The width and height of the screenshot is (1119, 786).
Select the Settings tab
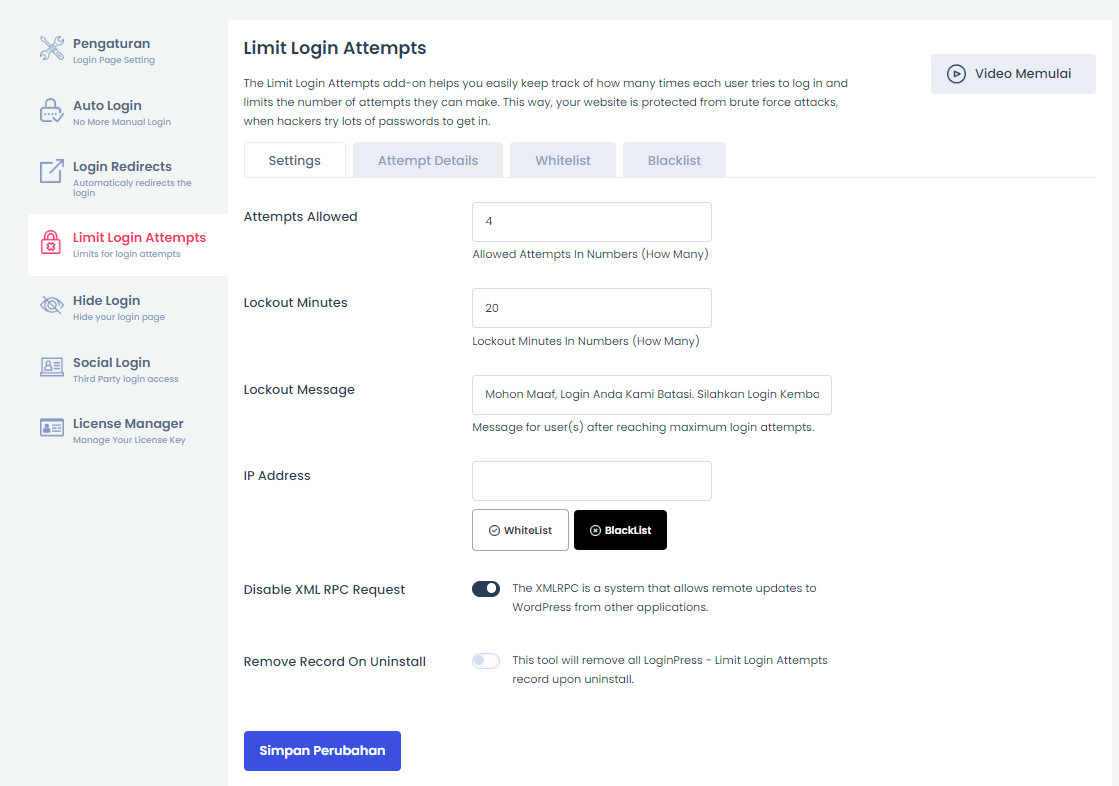[x=294, y=161]
